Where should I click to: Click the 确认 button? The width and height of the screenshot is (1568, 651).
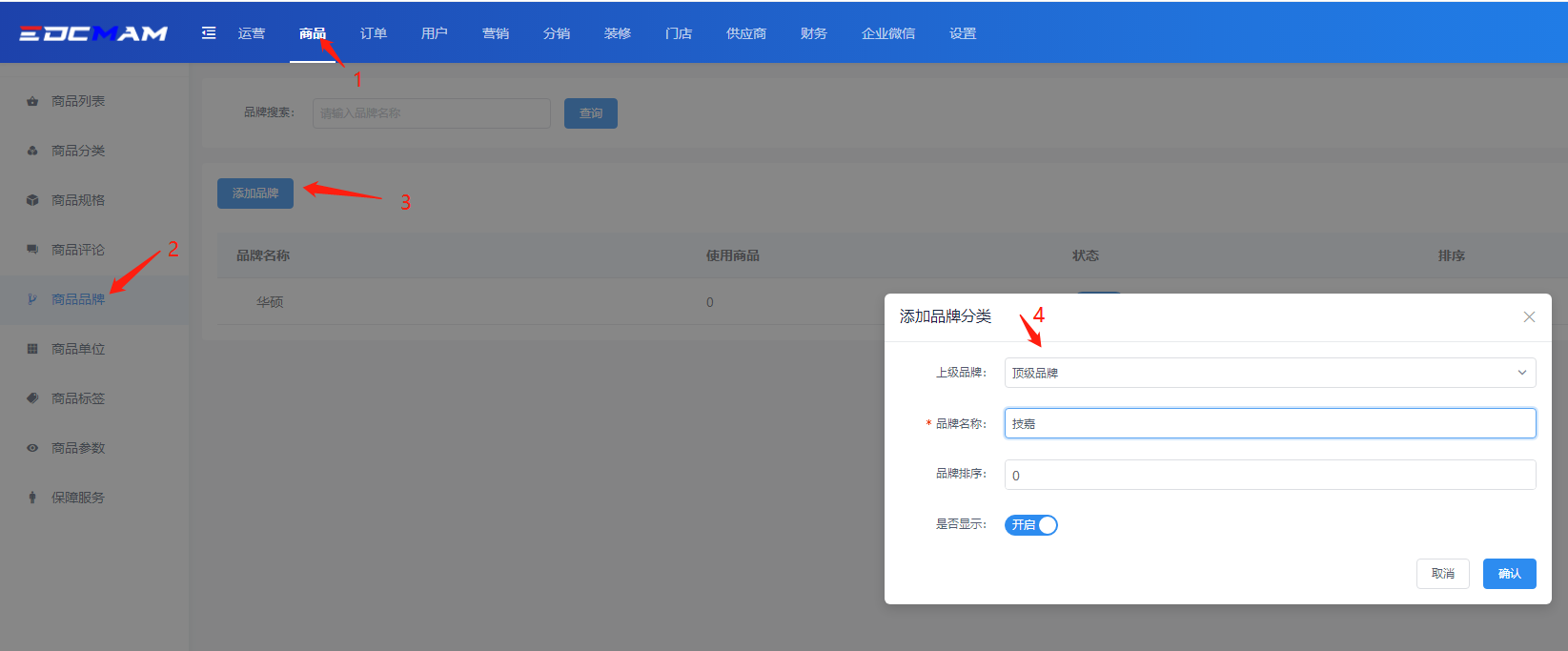(1509, 574)
